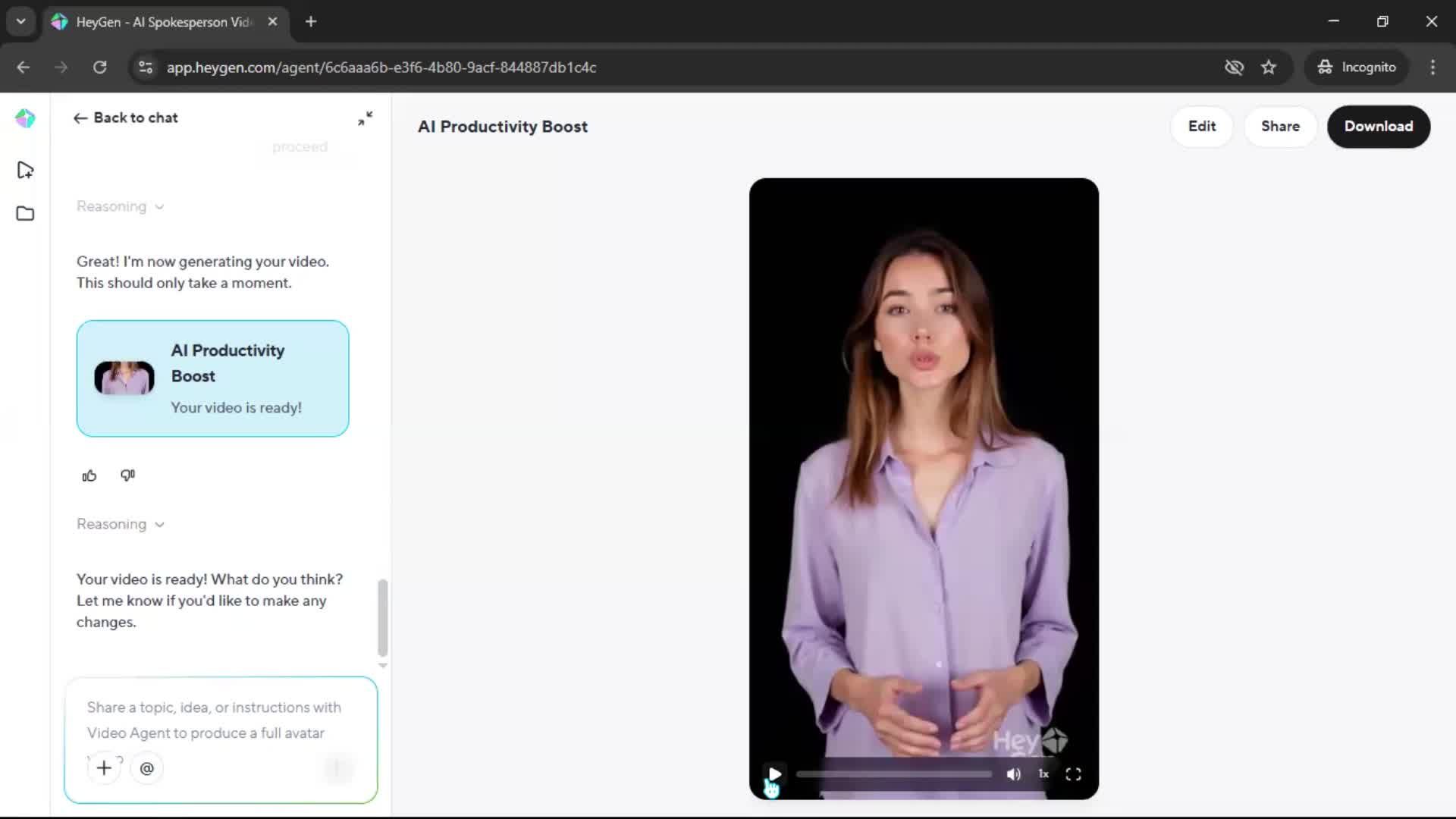The height and width of the screenshot is (819, 1456).
Task: Toggle third-party cookie blocking eye icon
Action: [1234, 67]
